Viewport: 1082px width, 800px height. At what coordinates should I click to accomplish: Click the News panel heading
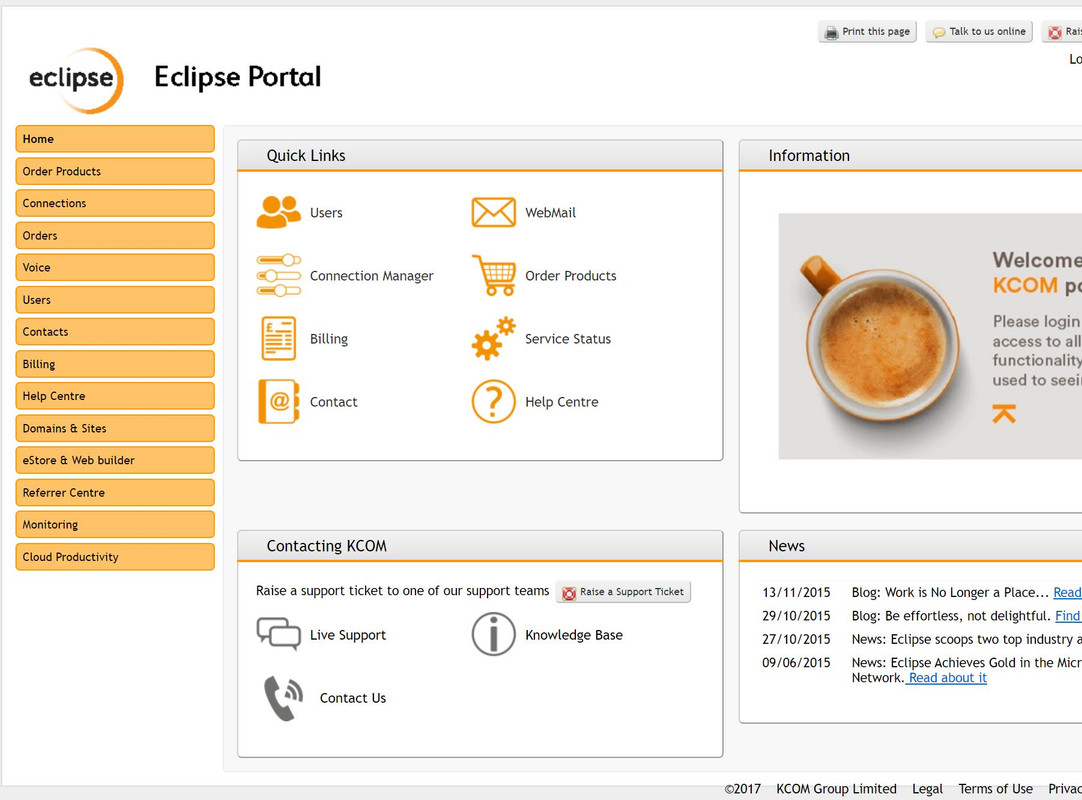click(786, 546)
